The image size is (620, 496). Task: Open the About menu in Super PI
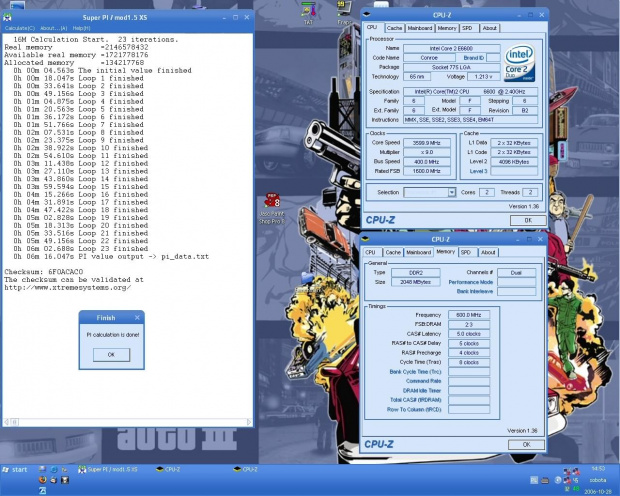tap(53, 28)
